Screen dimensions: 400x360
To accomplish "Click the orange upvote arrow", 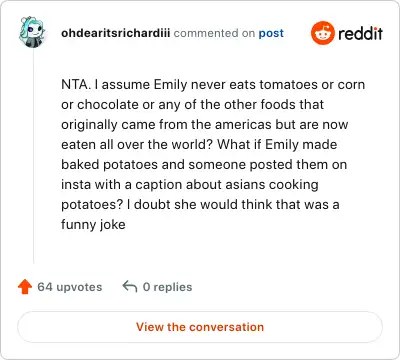I will coord(25,287).
